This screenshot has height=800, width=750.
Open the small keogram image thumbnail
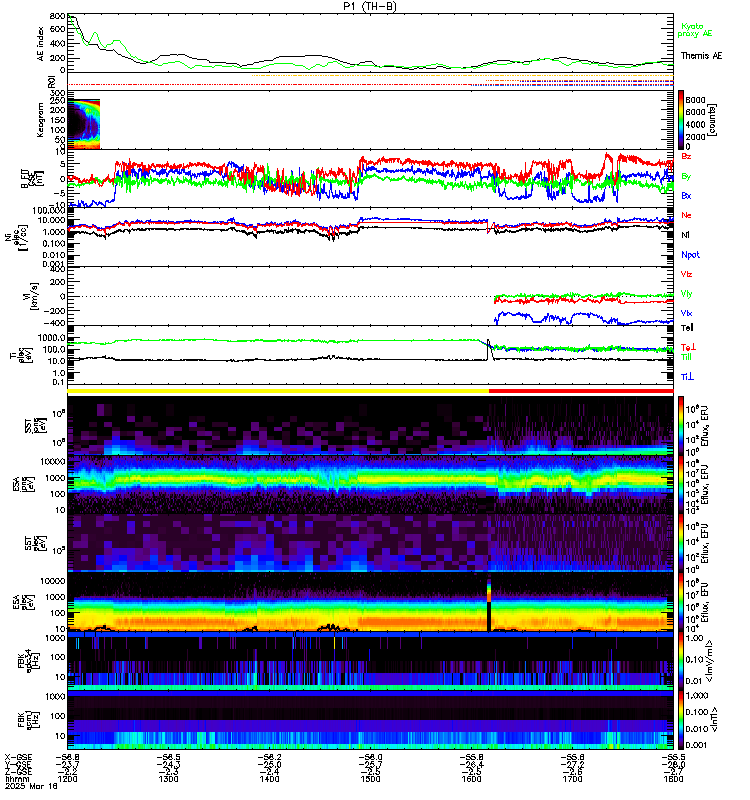pyautogui.click(x=84, y=124)
